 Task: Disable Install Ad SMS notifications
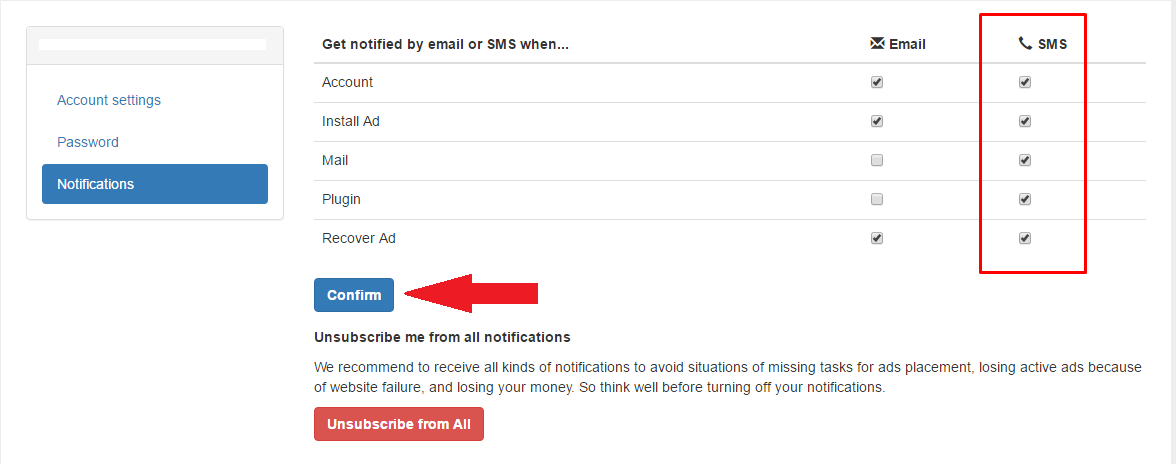[1024, 121]
